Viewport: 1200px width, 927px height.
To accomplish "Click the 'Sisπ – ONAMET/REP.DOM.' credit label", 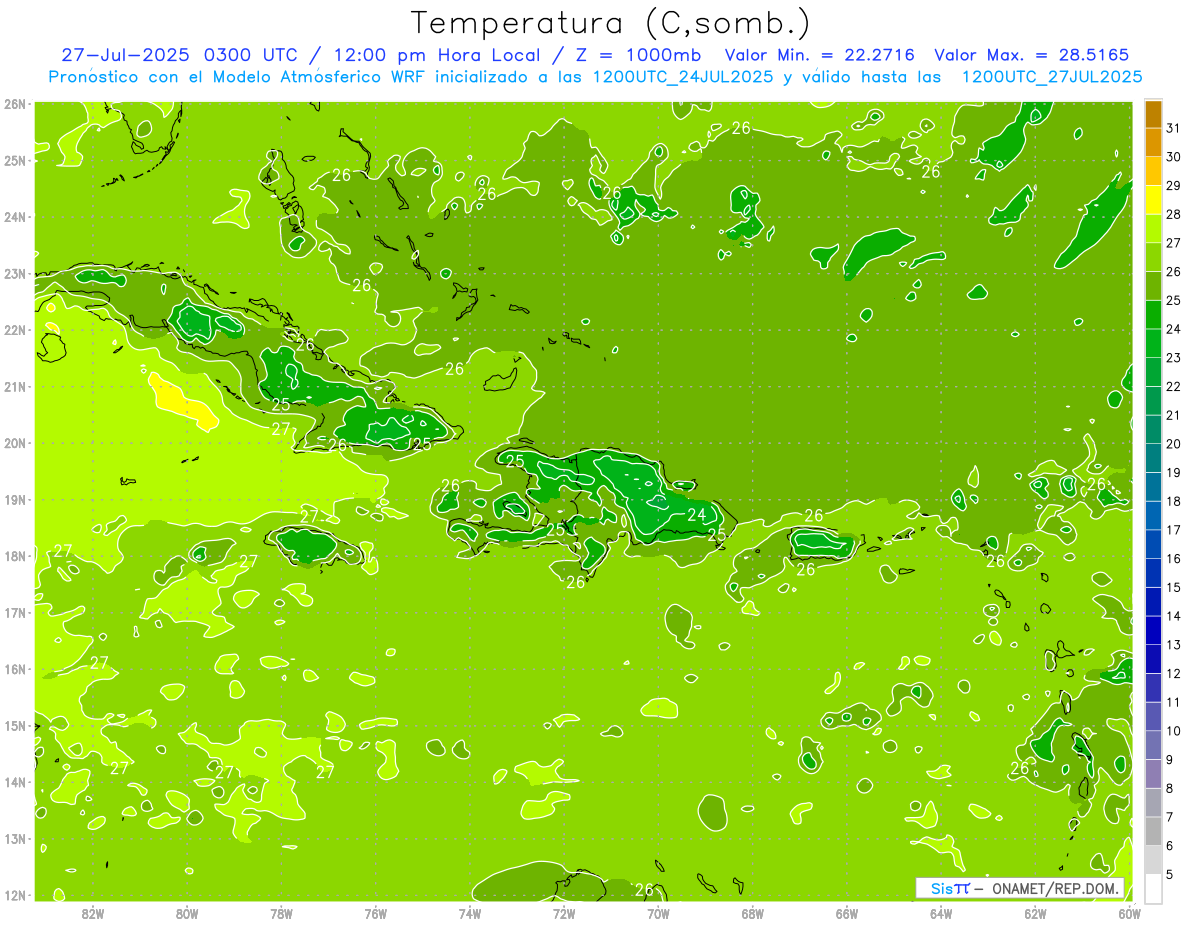I will pos(1020,888).
